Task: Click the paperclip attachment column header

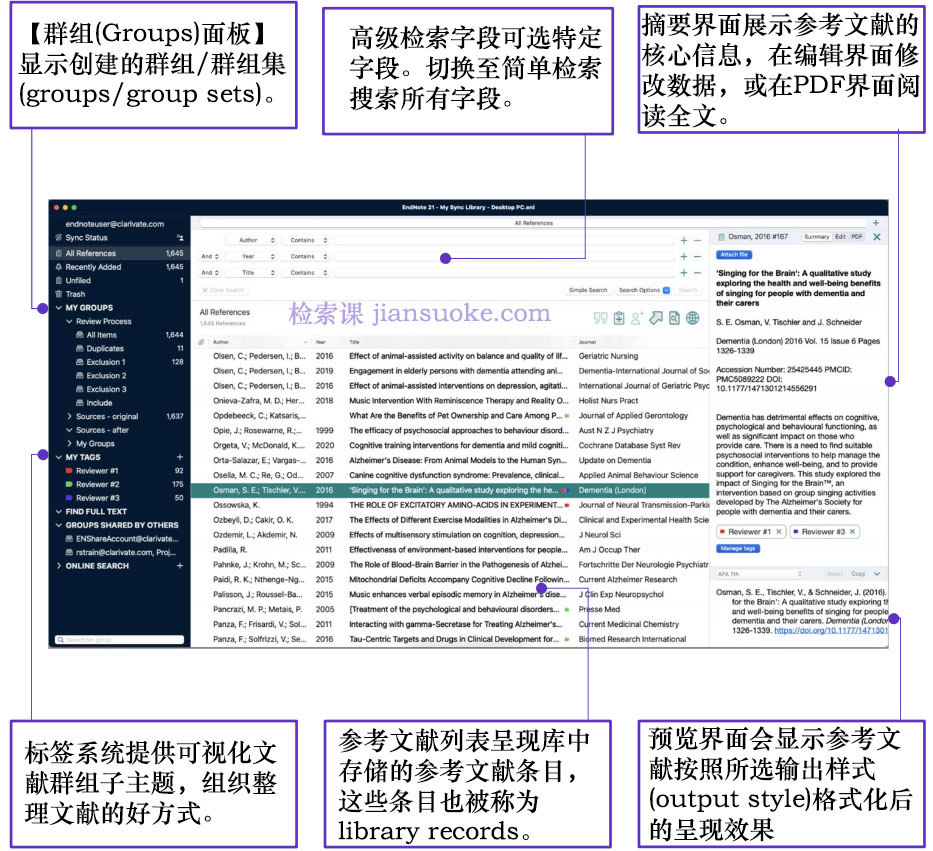Action: click(201, 342)
